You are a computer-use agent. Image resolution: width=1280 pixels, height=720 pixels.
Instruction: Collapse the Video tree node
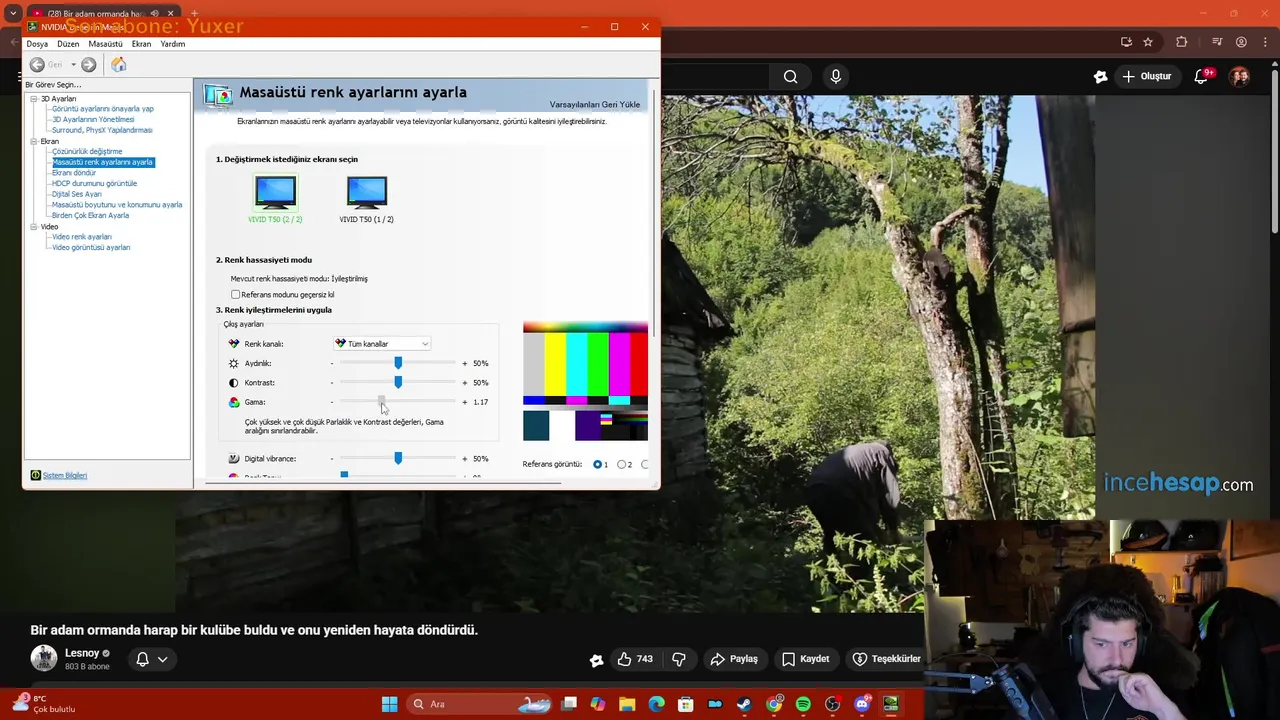[34, 227]
